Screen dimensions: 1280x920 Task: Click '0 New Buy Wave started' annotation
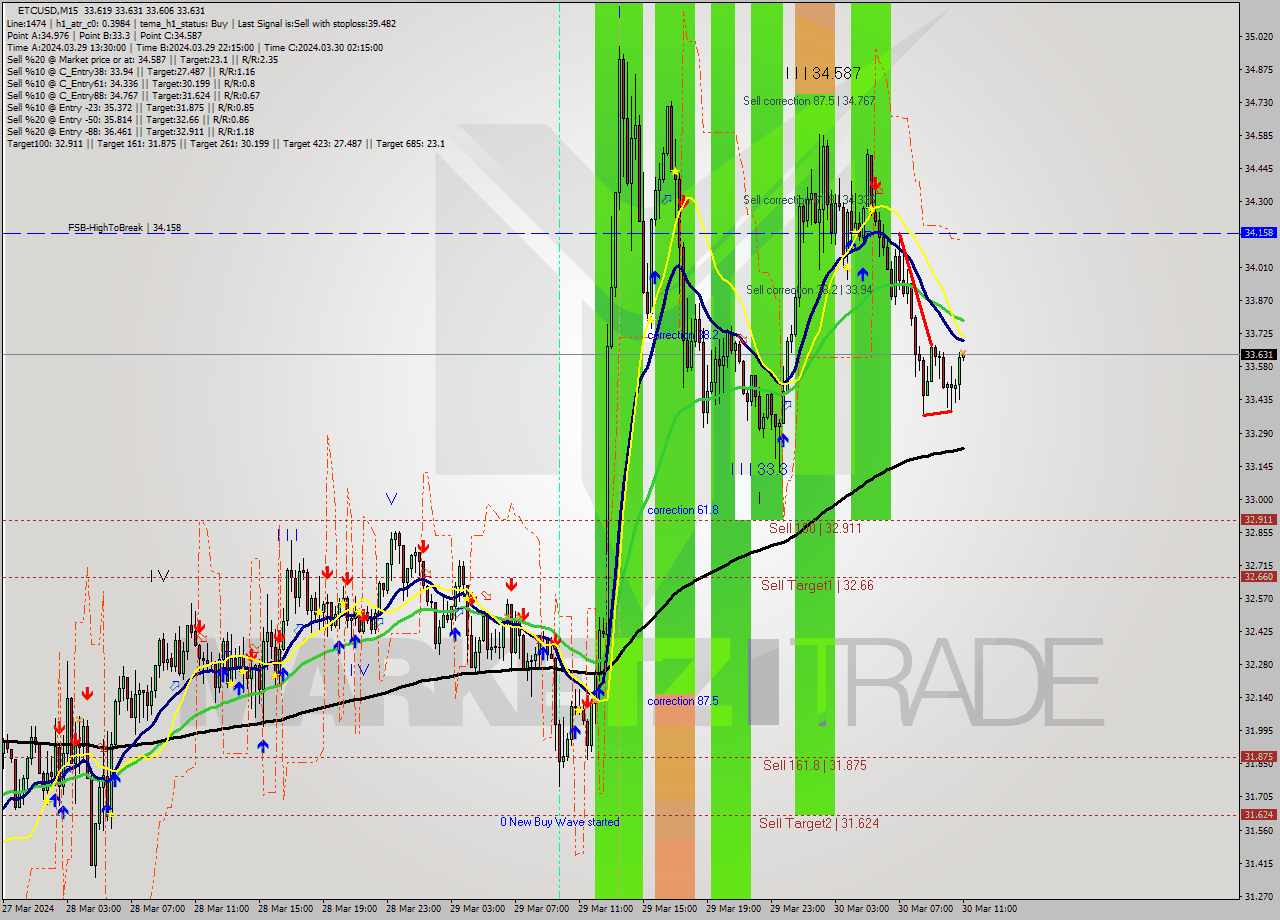560,822
